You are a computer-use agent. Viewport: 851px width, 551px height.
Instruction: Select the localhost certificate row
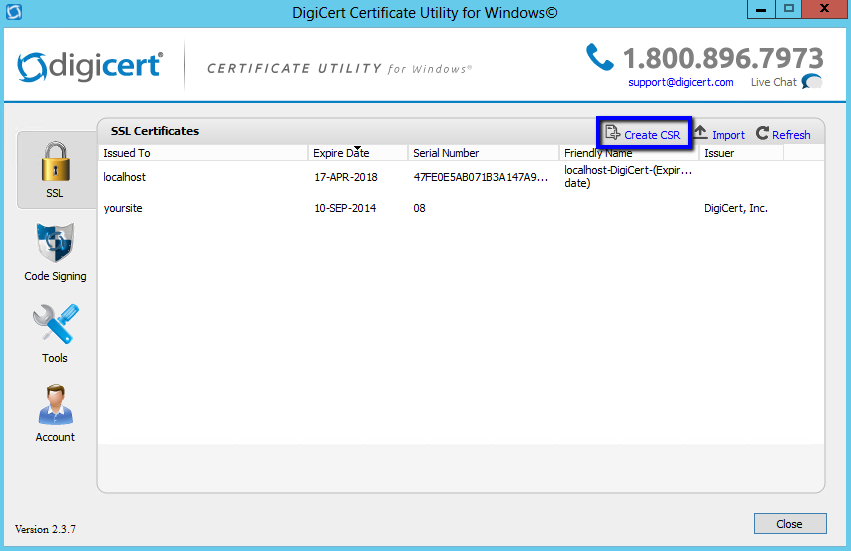tap(461, 177)
